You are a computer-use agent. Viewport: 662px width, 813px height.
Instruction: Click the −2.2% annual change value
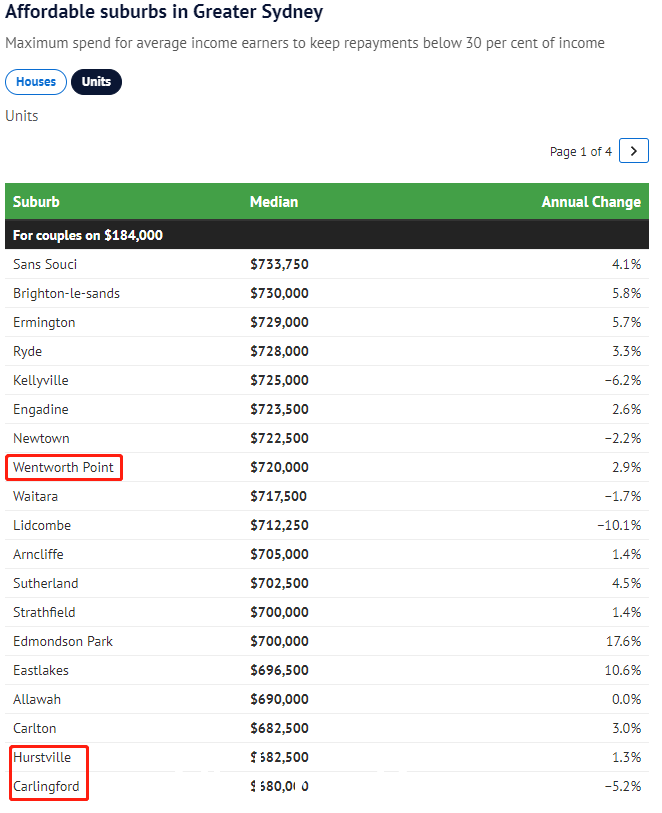(623, 439)
